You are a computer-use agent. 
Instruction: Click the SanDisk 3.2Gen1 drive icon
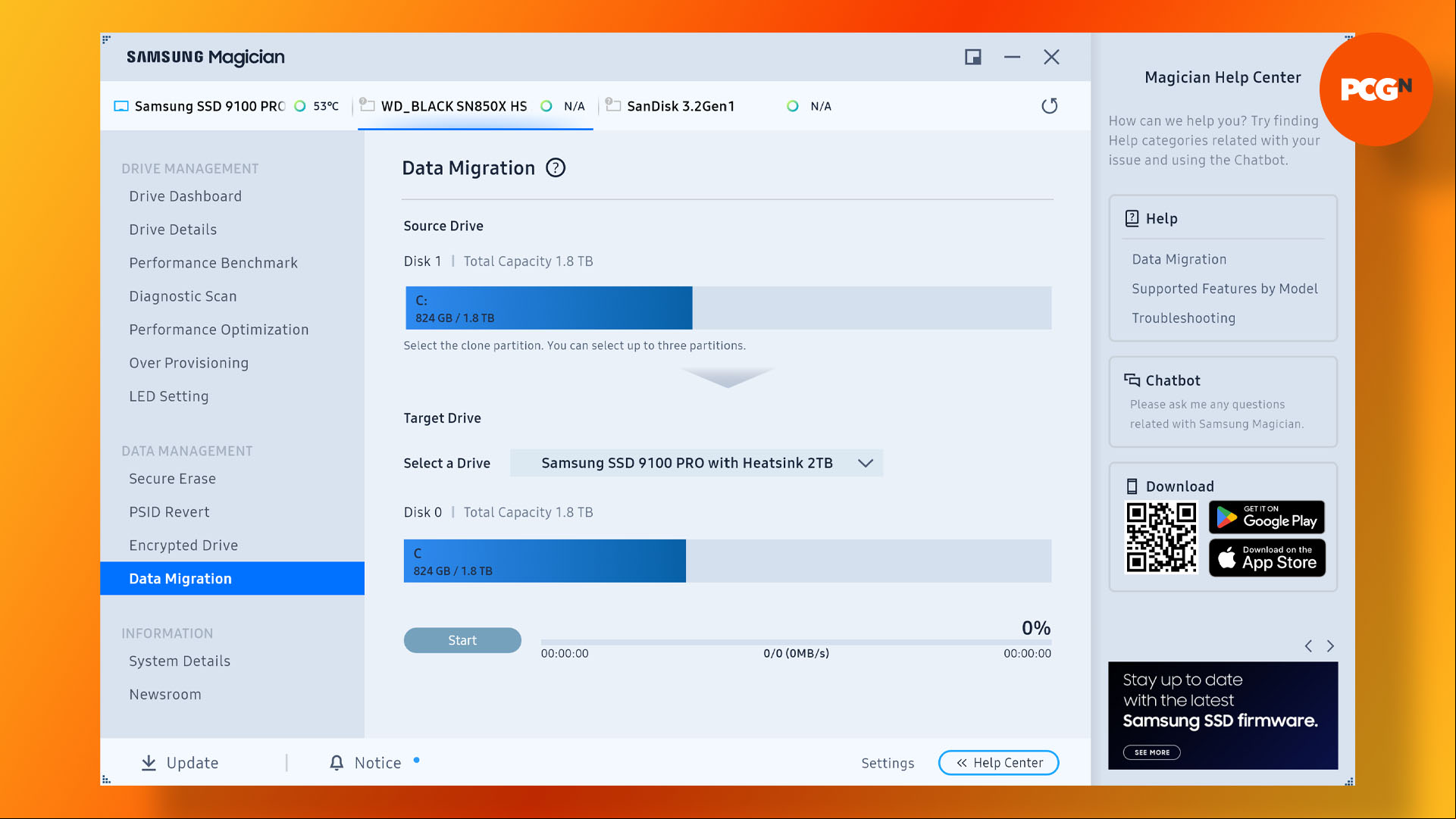pyautogui.click(x=613, y=105)
